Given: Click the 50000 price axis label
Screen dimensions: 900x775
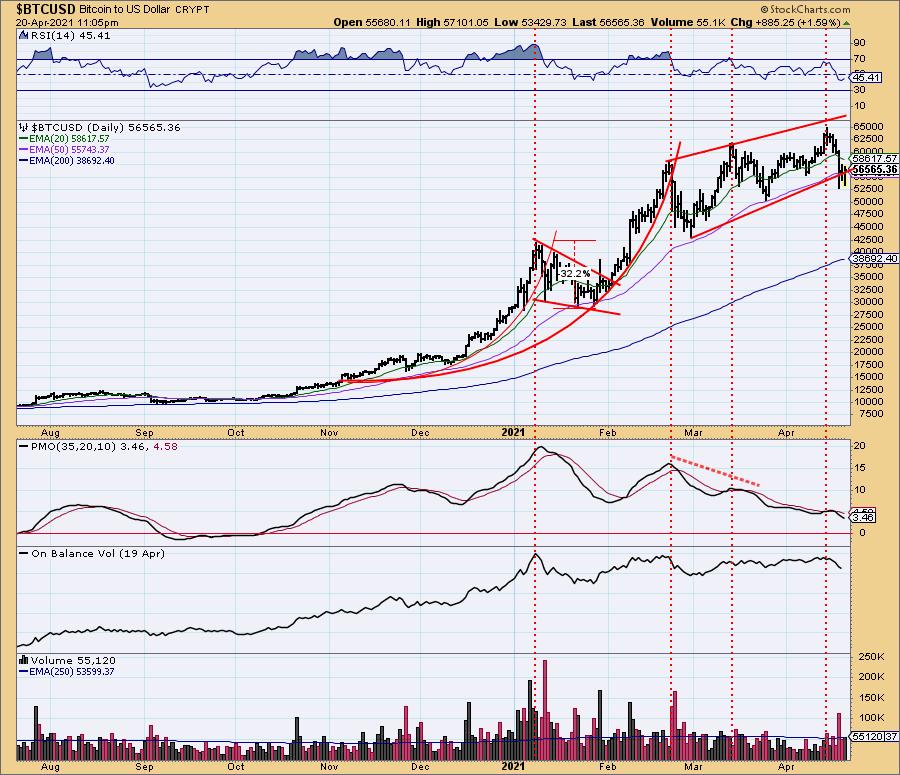Looking at the screenshot, I should click(868, 201).
